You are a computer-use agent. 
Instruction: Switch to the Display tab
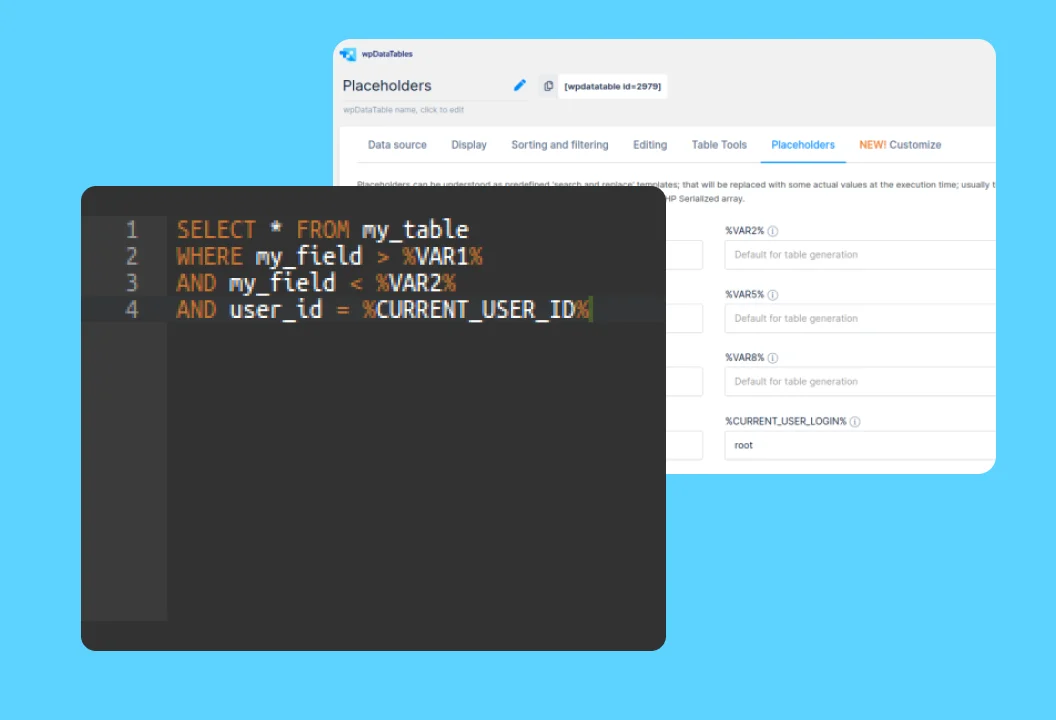[x=469, y=145]
